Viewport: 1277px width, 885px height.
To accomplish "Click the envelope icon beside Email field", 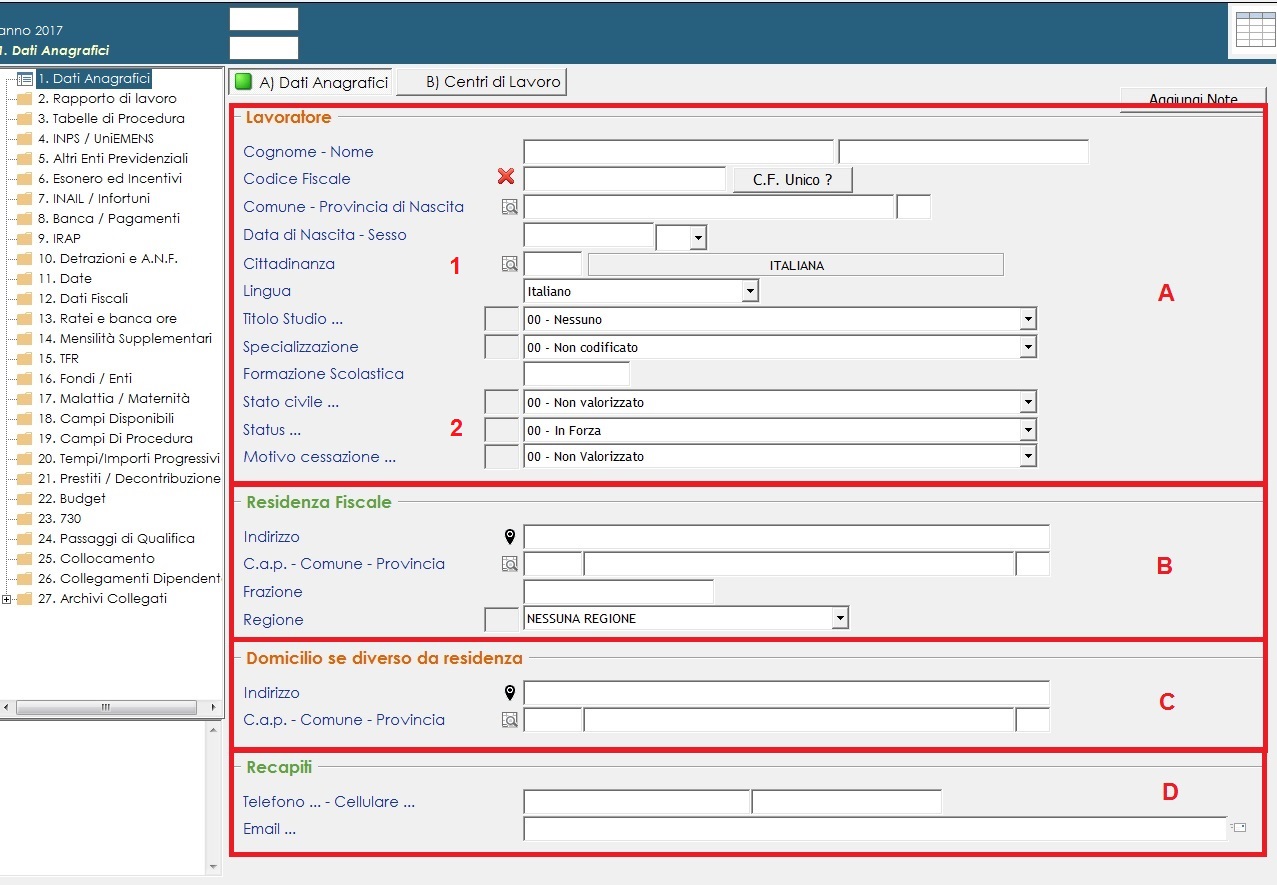I will (1239, 828).
